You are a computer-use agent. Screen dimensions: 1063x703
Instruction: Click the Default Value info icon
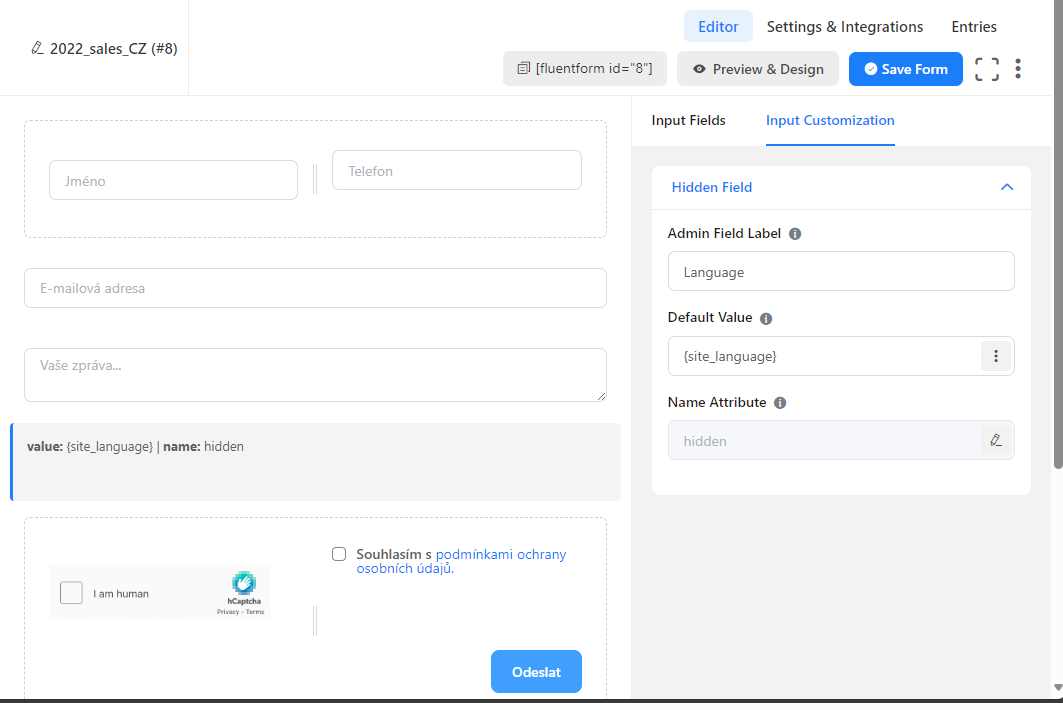click(x=766, y=319)
